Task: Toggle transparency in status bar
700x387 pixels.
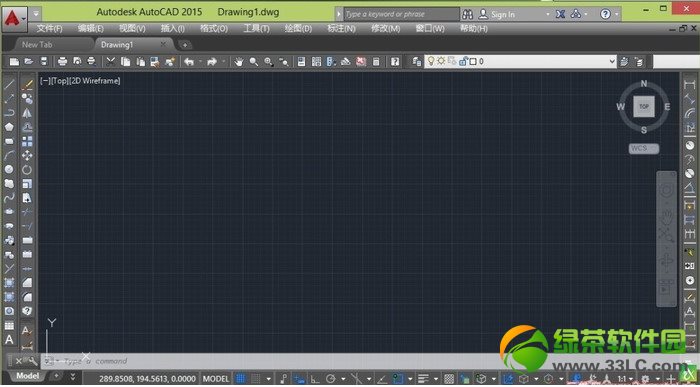Action: point(449,379)
